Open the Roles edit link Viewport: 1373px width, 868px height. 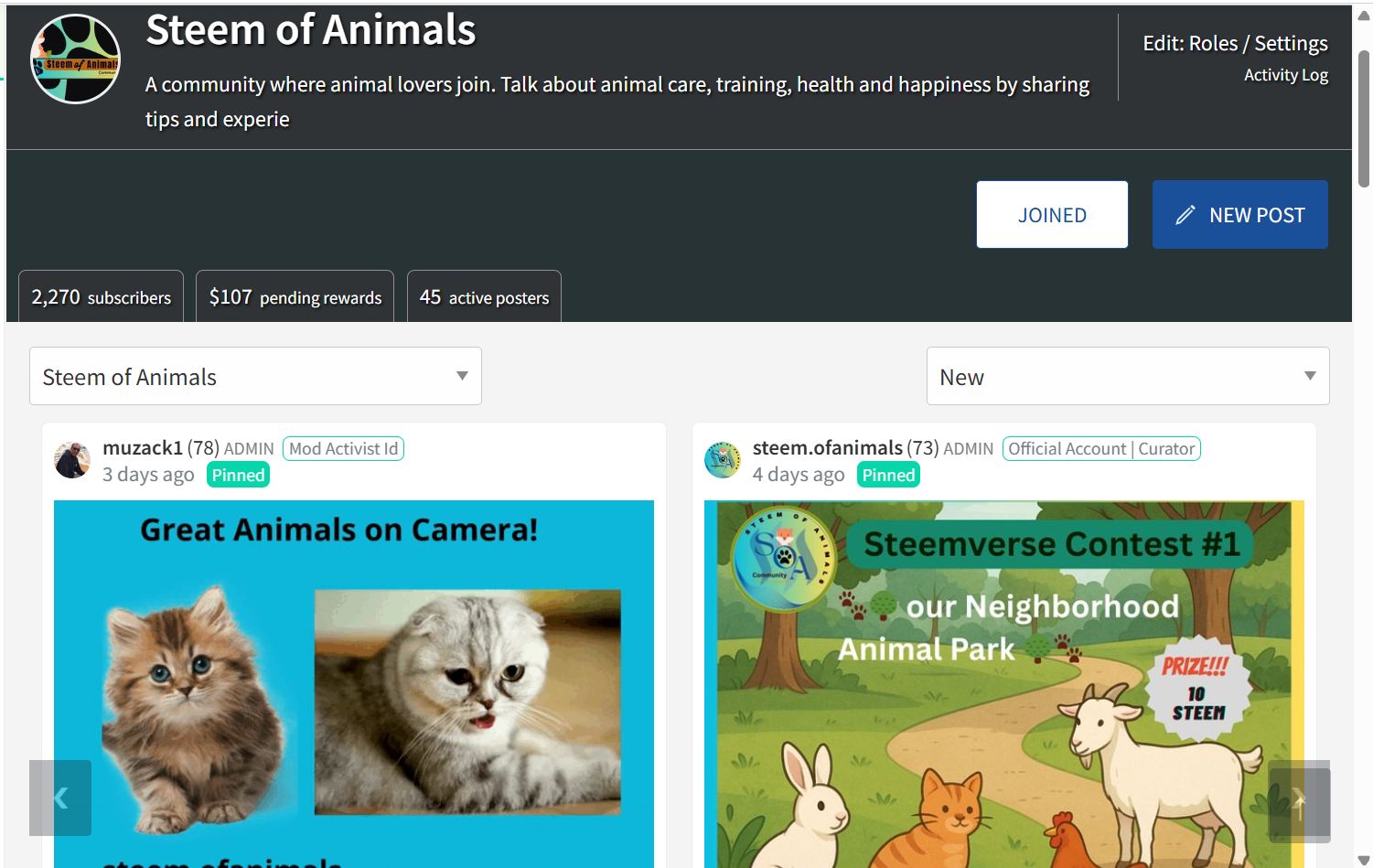pyautogui.click(x=1213, y=44)
